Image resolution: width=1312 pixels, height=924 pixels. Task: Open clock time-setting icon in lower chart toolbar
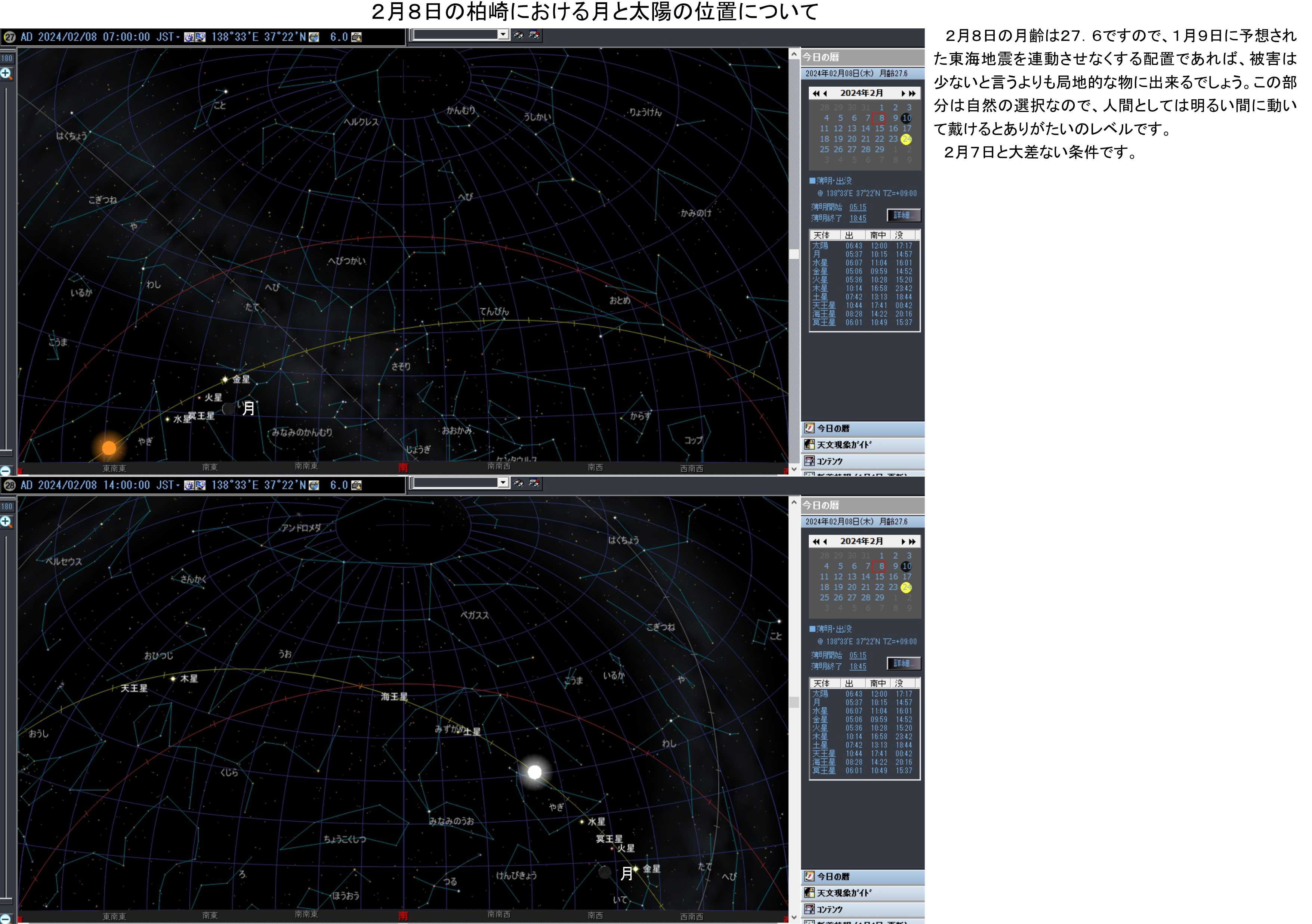[189, 486]
